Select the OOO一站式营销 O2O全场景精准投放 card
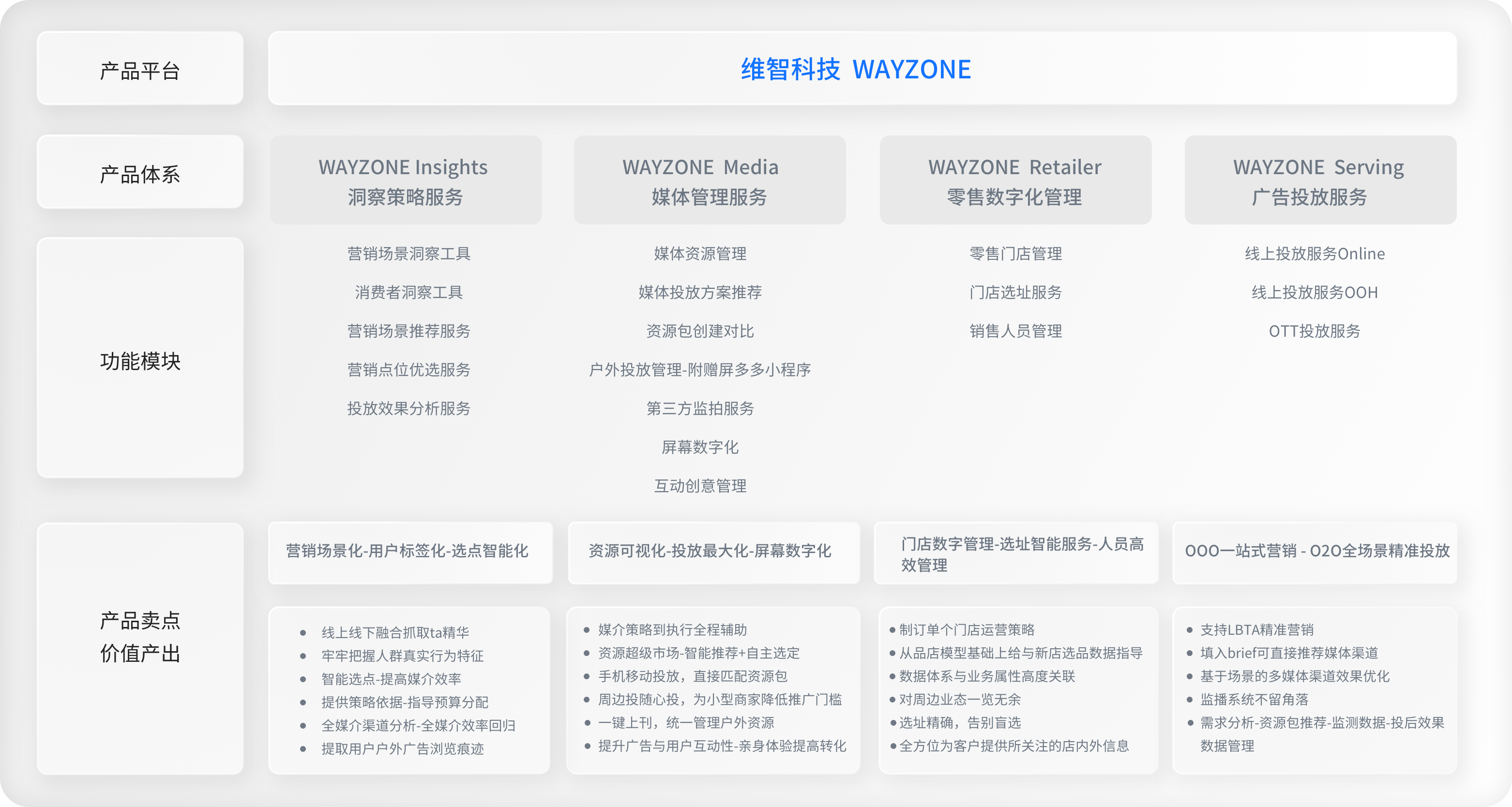This screenshot has width=1512, height=807. (x=1314, y=553)
